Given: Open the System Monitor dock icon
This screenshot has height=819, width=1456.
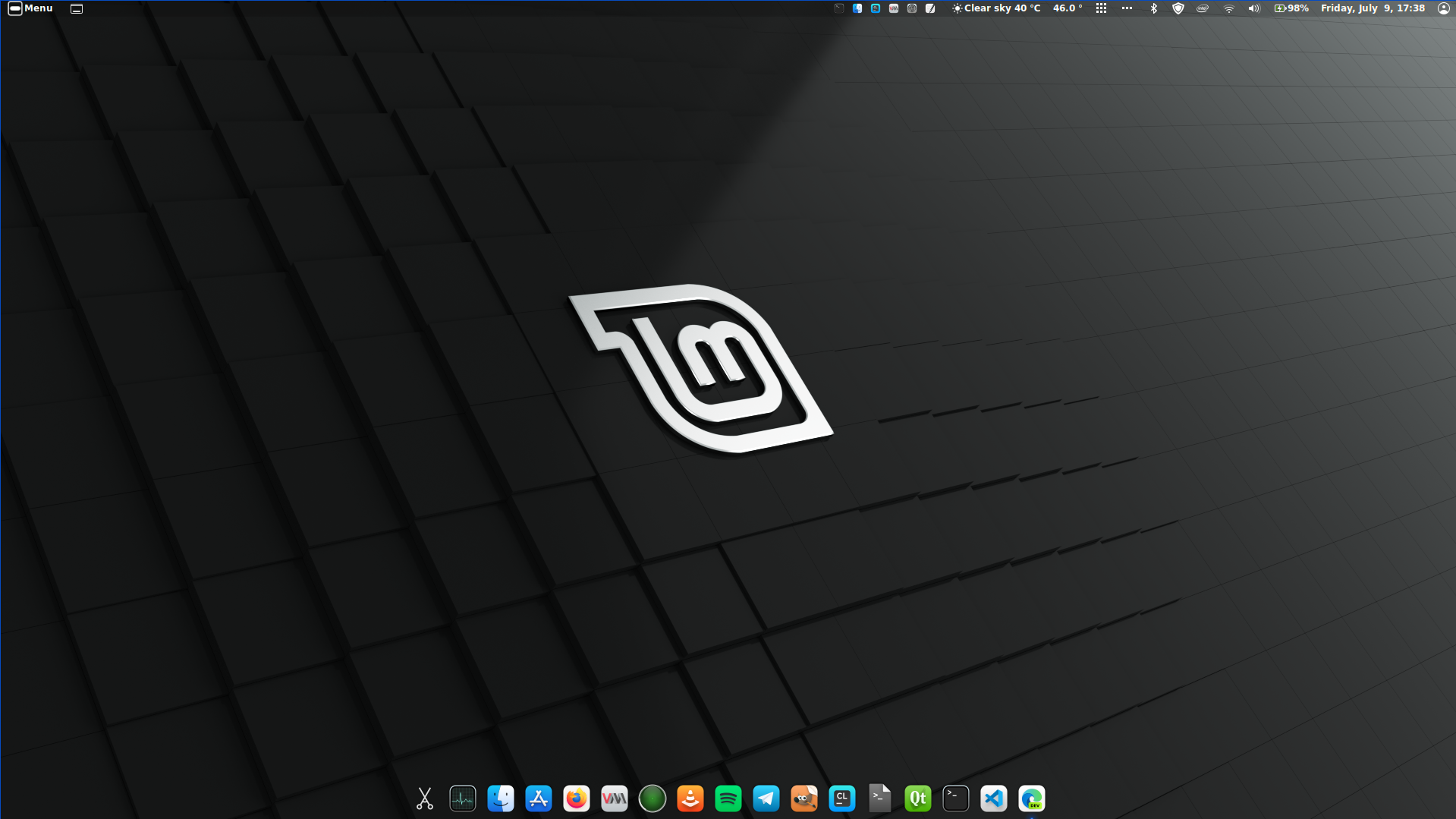Looking at the screenshot, I should click(463, 799).
